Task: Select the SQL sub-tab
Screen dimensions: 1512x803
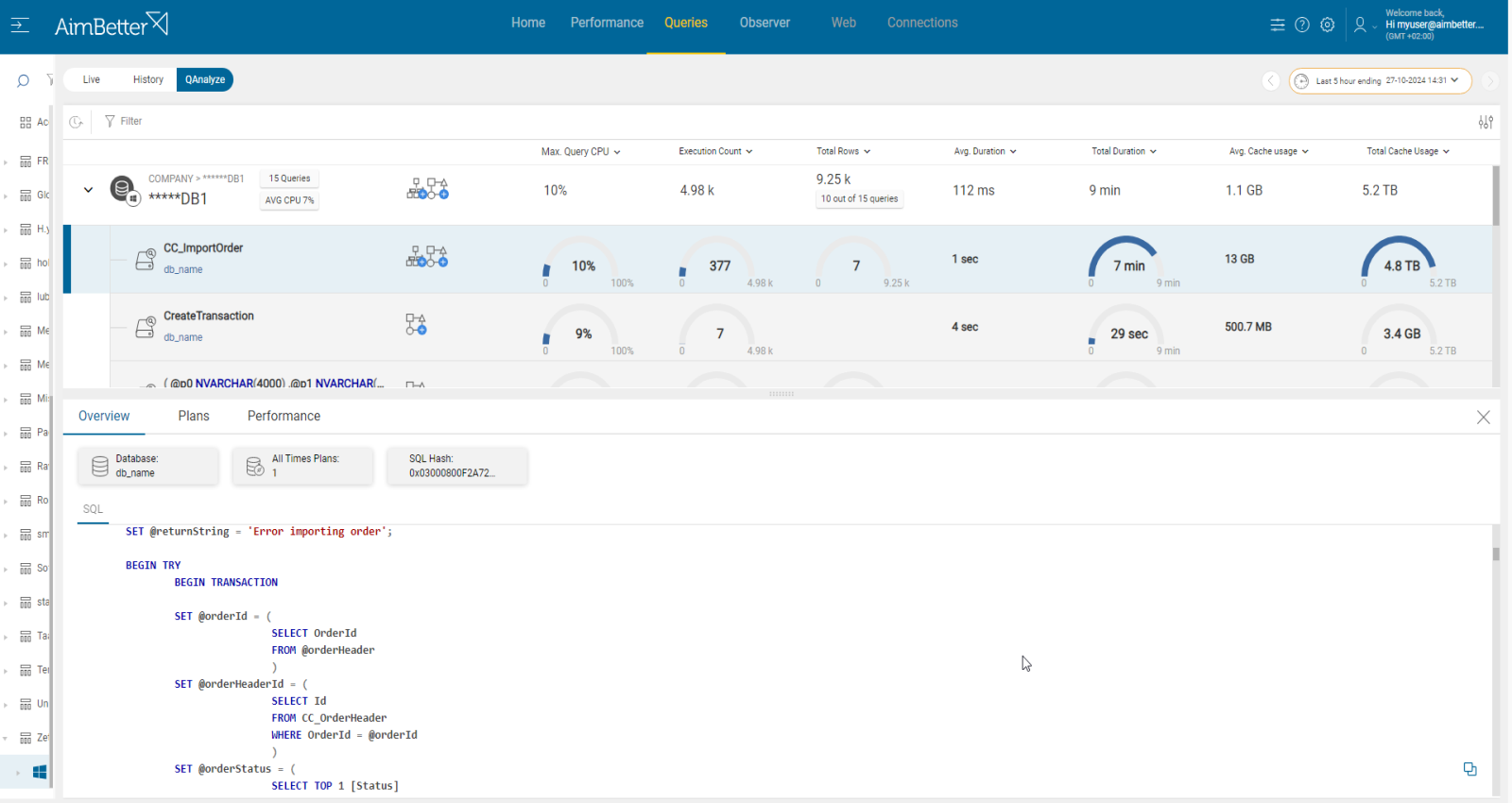Action: tap(93, 509)
